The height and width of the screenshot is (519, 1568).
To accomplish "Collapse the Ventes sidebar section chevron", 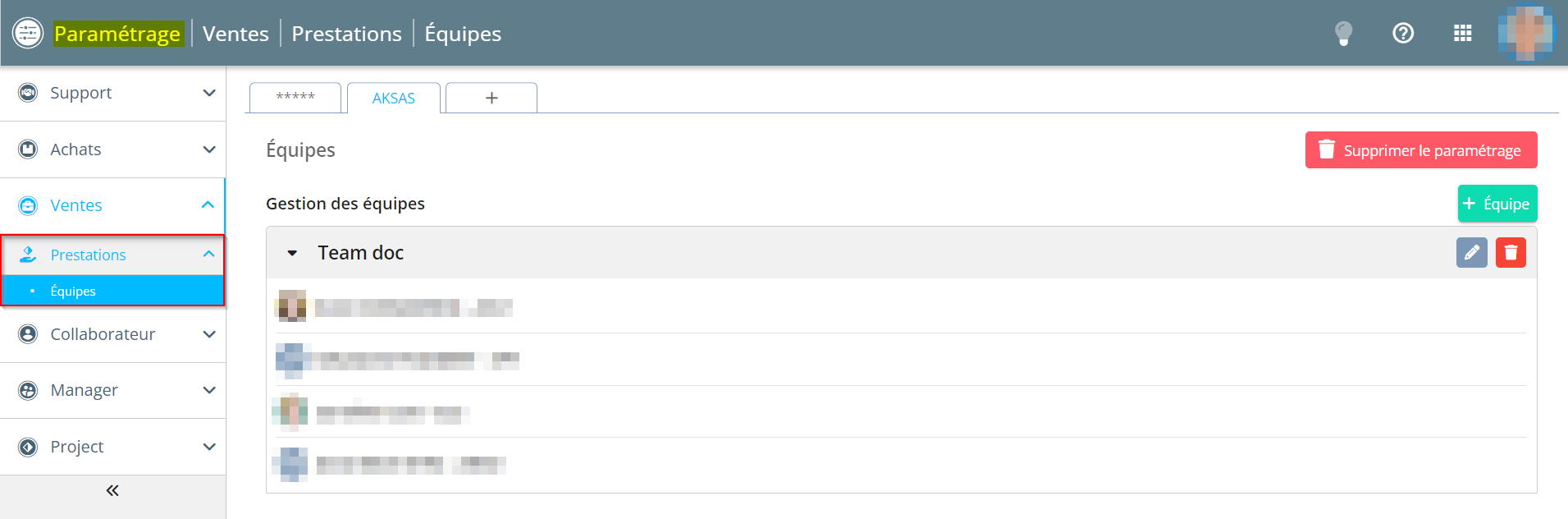I will (x=208, y=204).
